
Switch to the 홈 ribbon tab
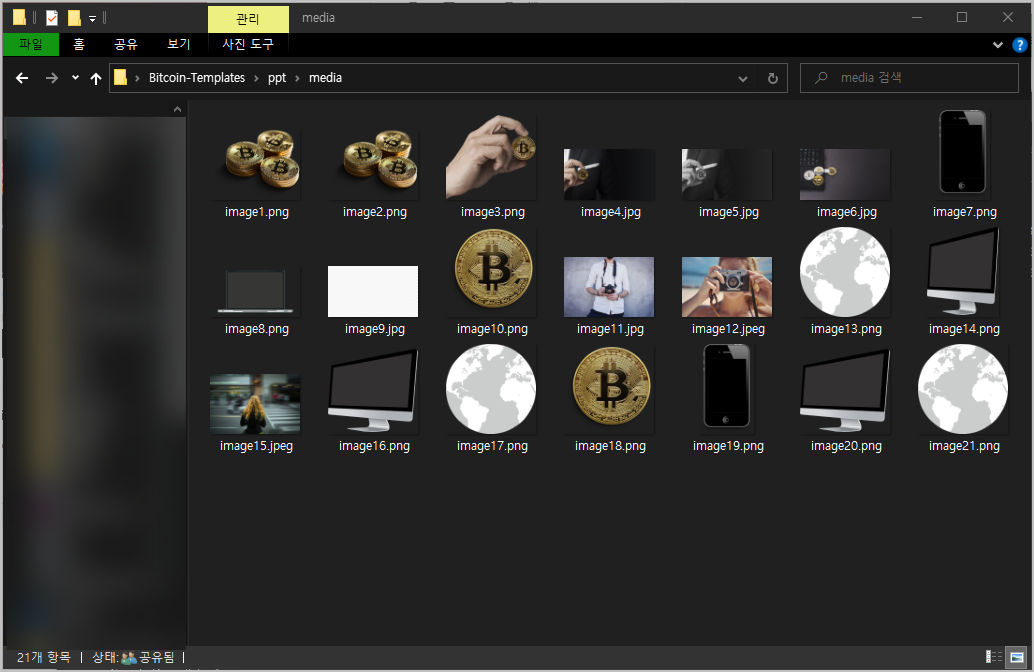coord(79,44)
